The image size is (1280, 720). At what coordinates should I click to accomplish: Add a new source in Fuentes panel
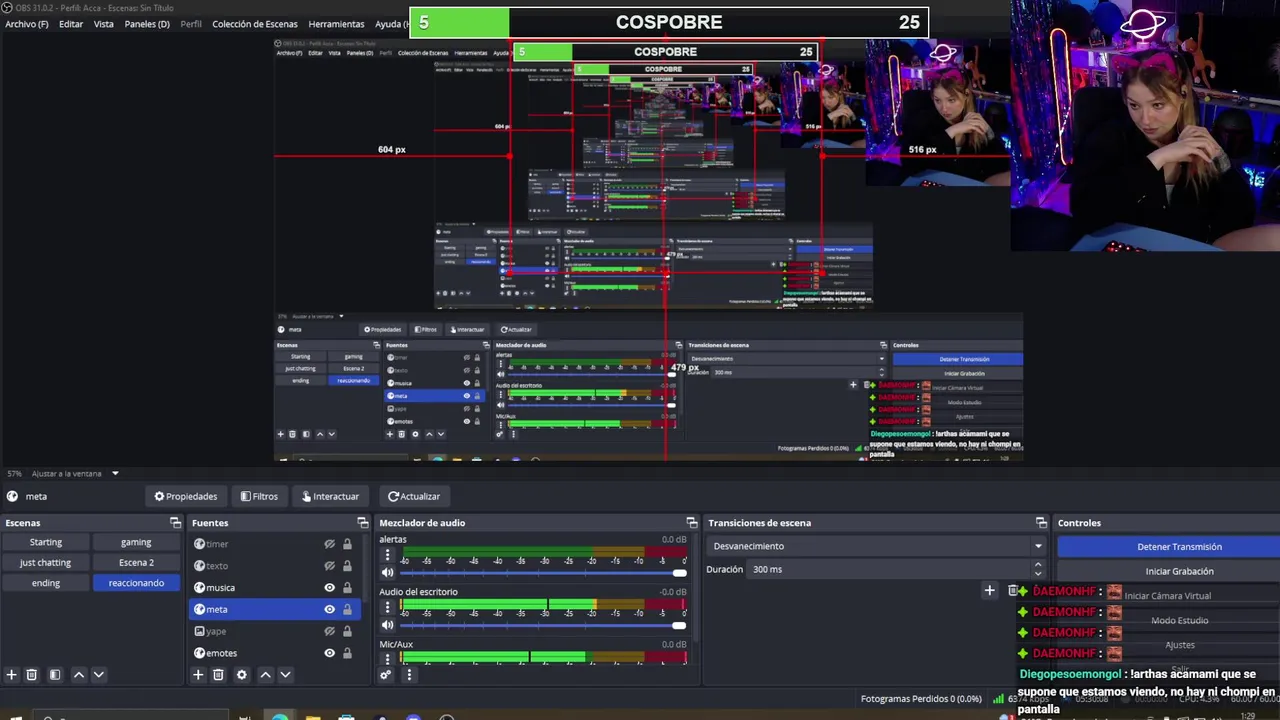[x=198, y=675]
